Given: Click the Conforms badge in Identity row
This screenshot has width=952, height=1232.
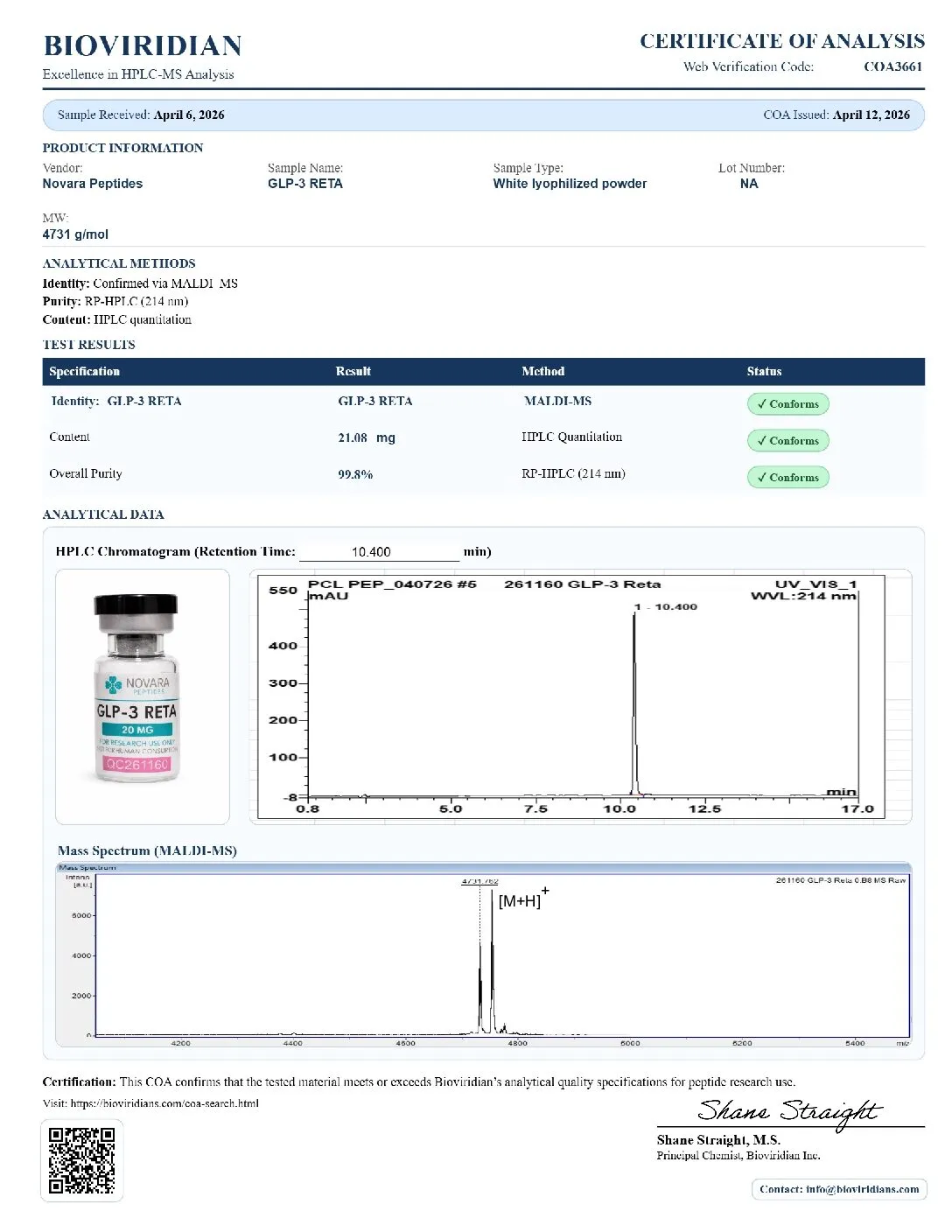Looking at the screenshot, I should (787, 404).
